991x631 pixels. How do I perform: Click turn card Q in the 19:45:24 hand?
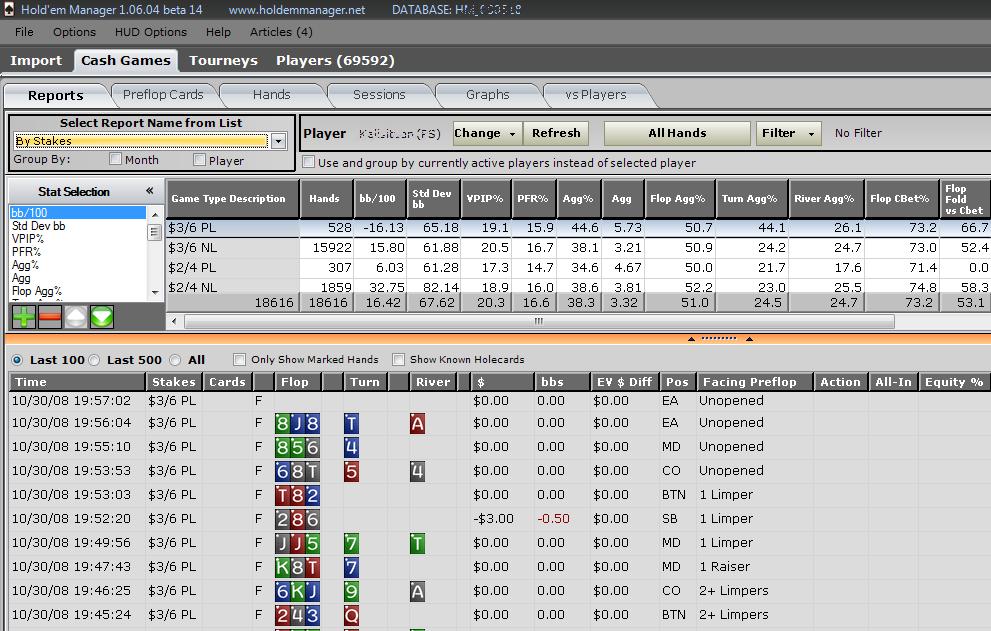(x=351, y=616)
